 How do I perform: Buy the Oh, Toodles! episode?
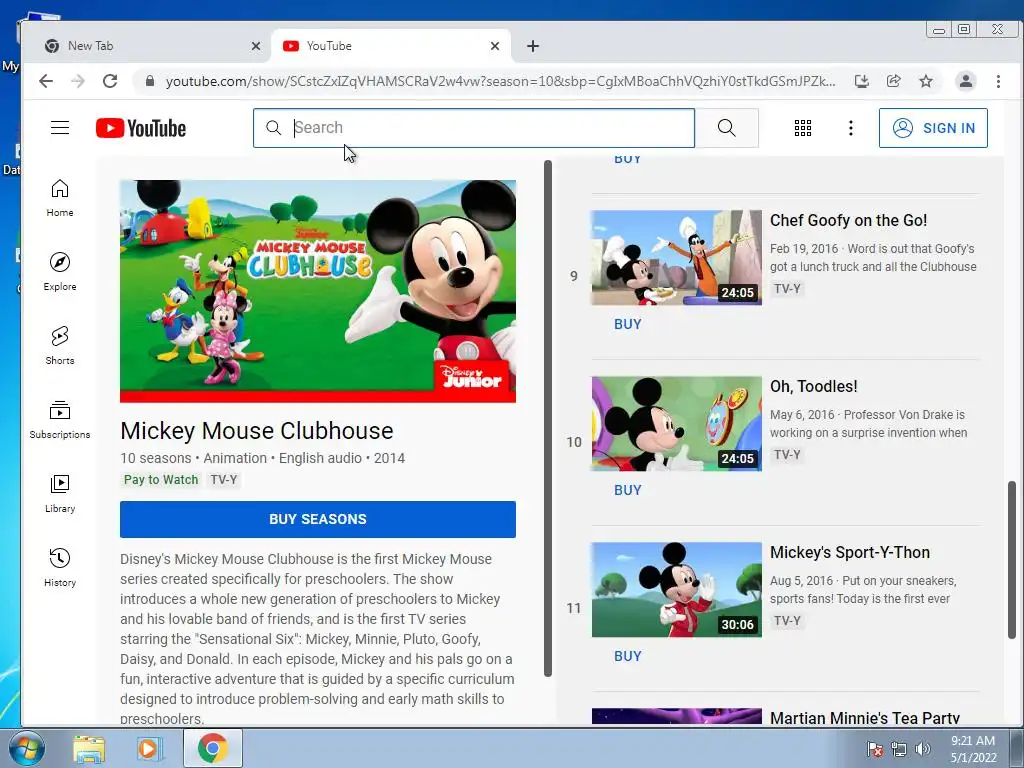628,490
